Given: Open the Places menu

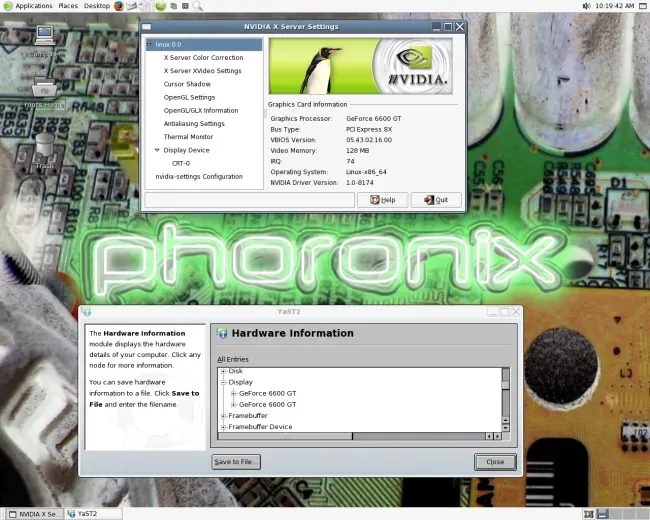Looking at the screenshot, I should tap(68, 6).
